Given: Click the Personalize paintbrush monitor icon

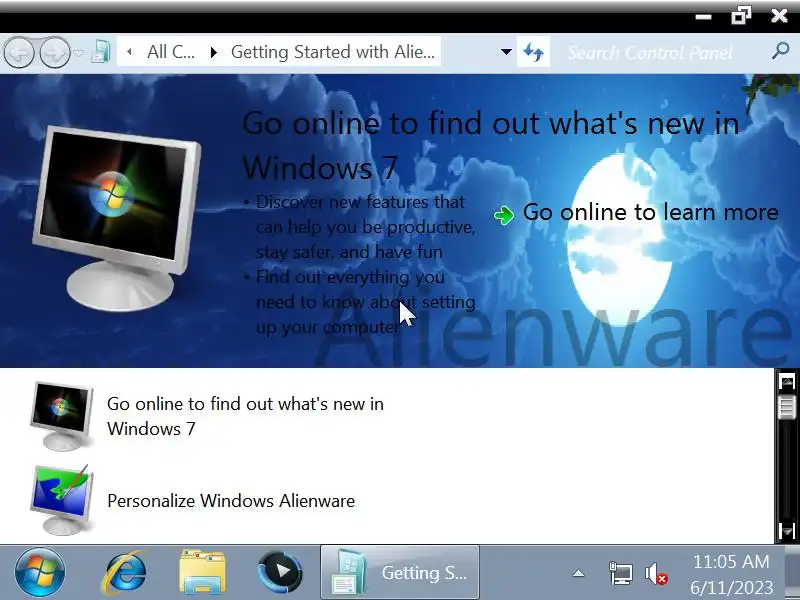Looking at the screenshot, I should pyautogui.click(x=62, y=499).
